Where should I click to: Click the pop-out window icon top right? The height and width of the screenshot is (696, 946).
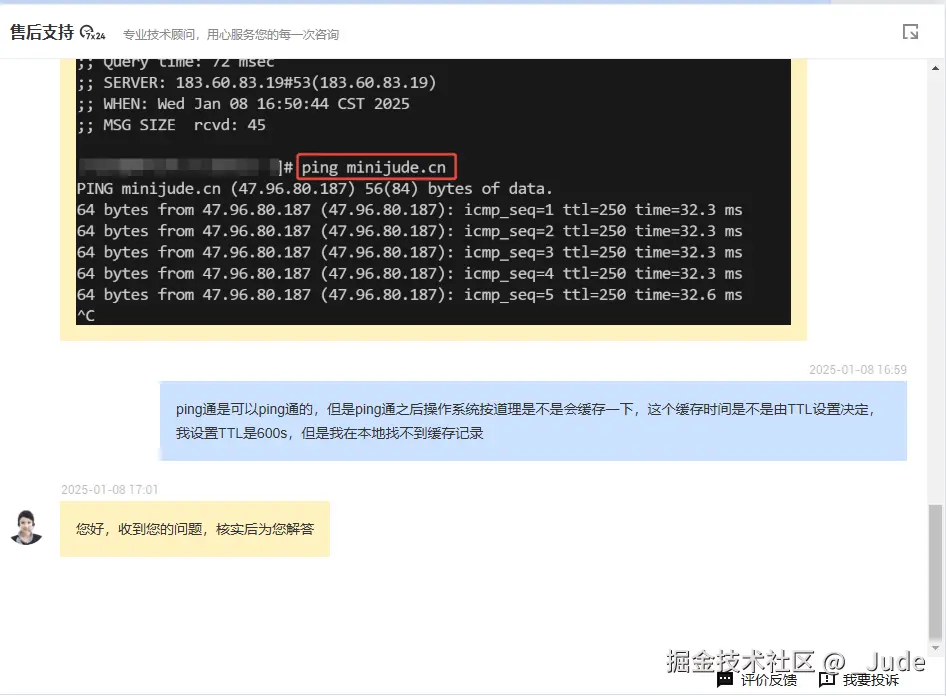point(909,31)
